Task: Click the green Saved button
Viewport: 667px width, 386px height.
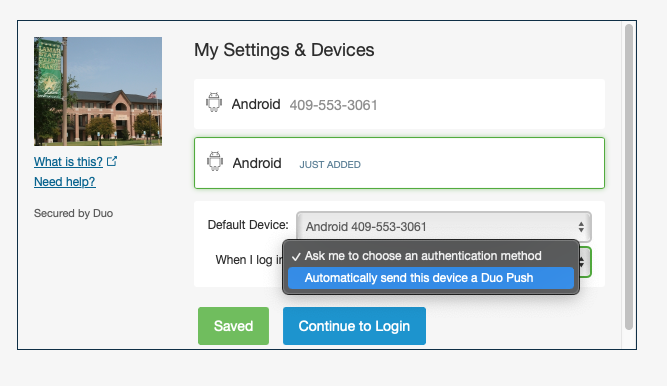Action: click(233, 326)
